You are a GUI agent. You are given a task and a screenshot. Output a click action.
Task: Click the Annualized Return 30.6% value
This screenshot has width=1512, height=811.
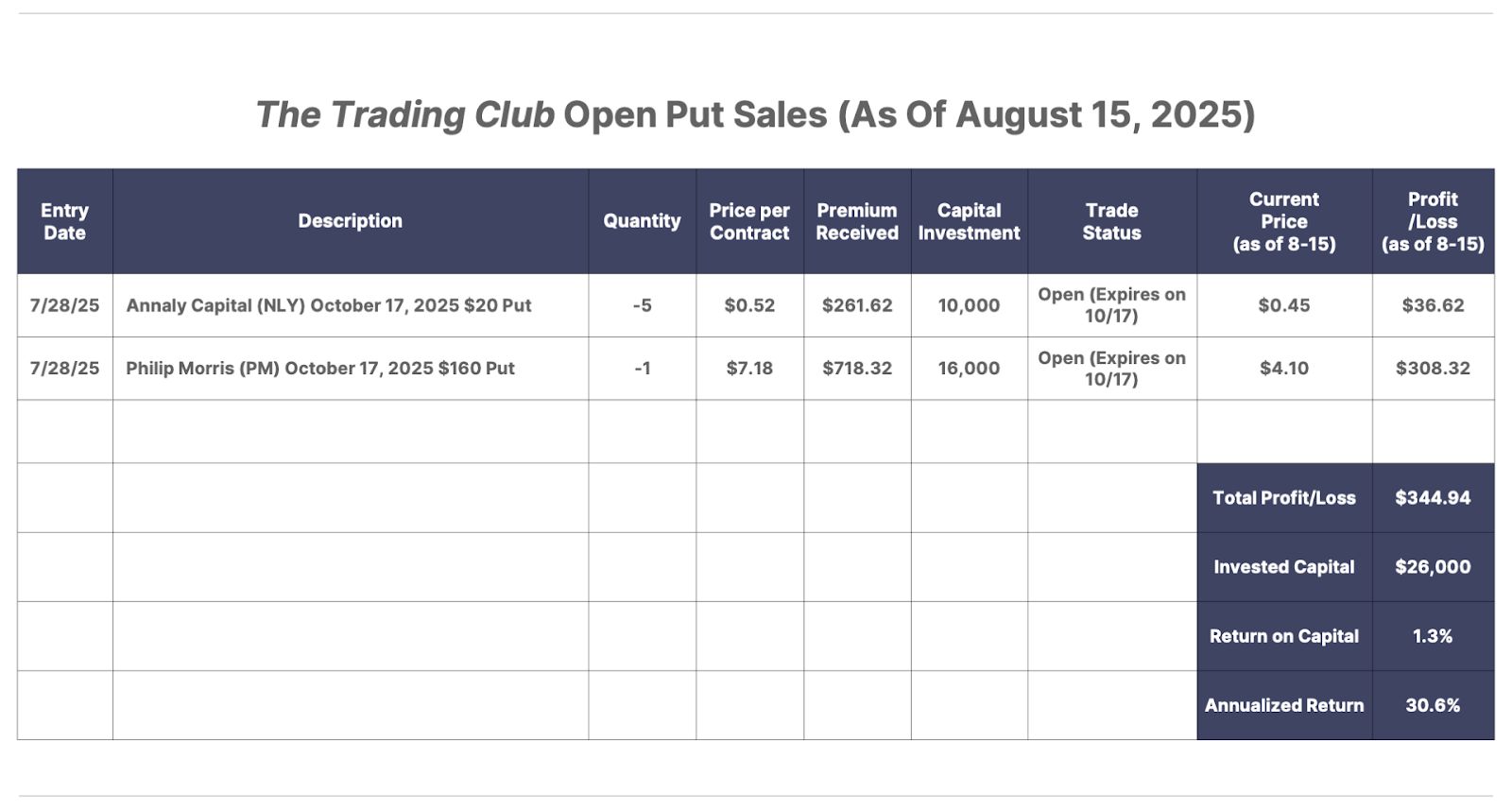click(x=1433, y=705)
